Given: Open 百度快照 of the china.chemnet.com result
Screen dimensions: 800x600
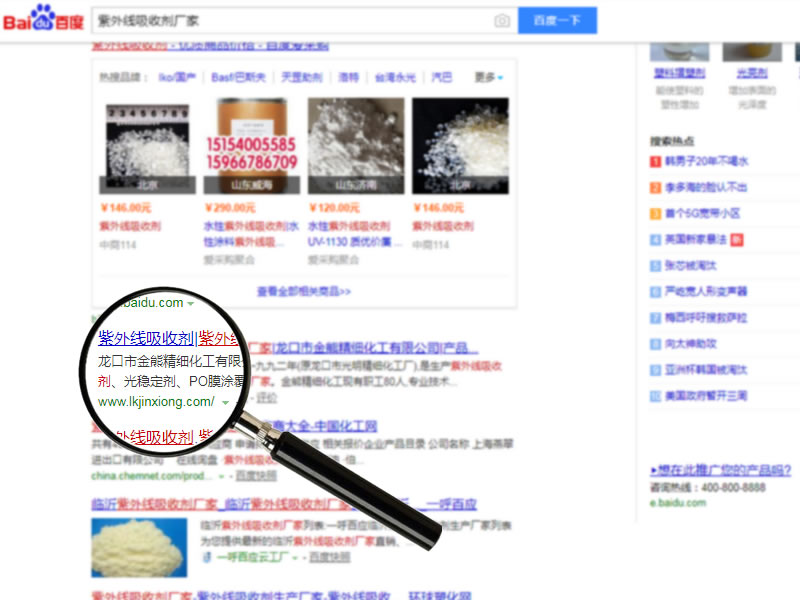Looking at the screenshot, I should (x=256, y=476).
